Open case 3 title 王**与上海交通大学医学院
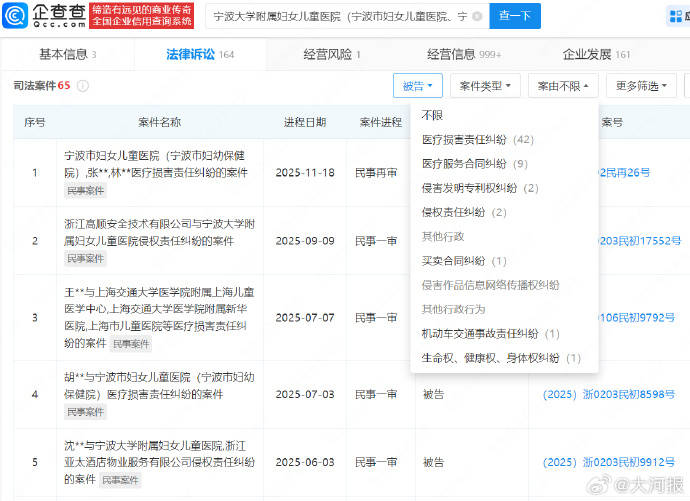 pos(159,317)
